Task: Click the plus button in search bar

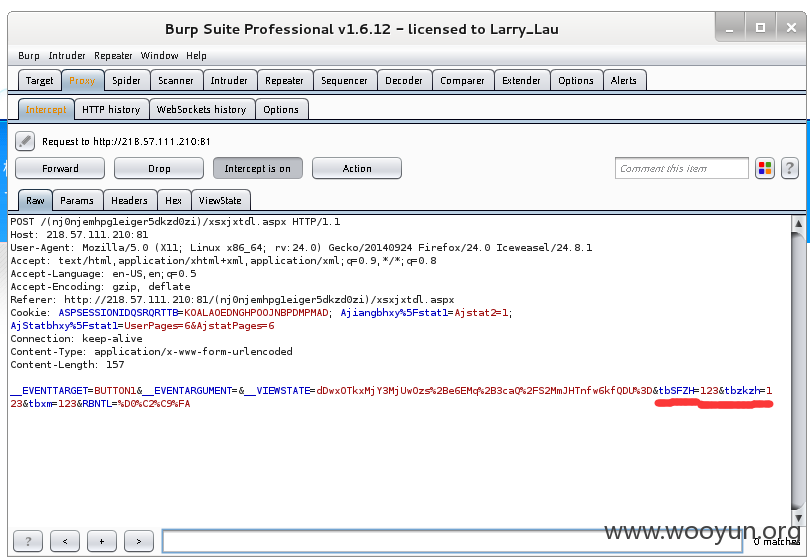Action: [x=102, y=541]
